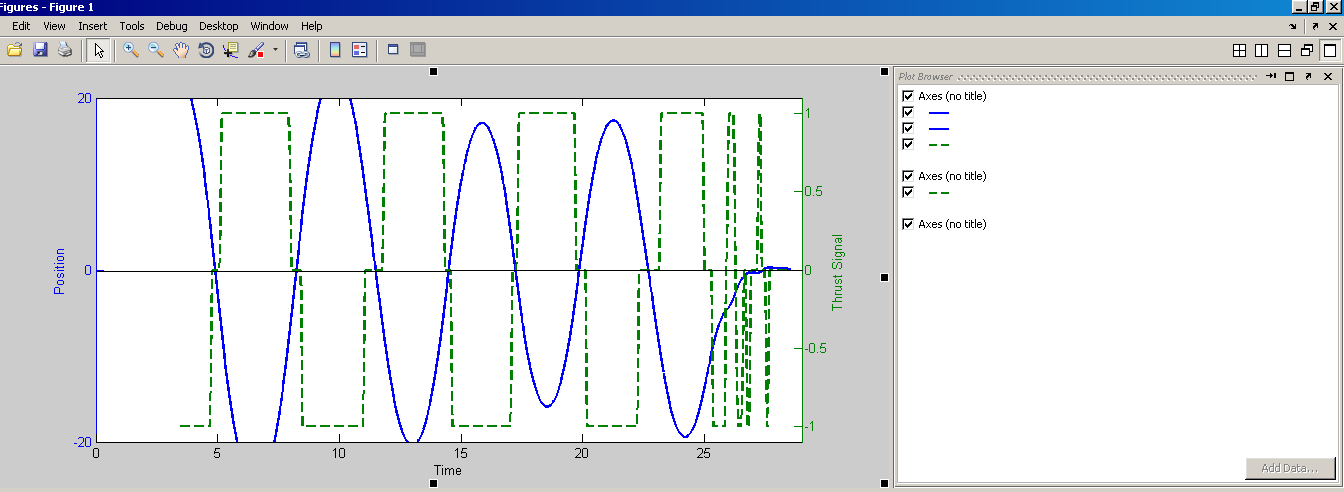
Task: Uncheck the bottom Axes (no title) checkbox
Action: pos(908,224)
